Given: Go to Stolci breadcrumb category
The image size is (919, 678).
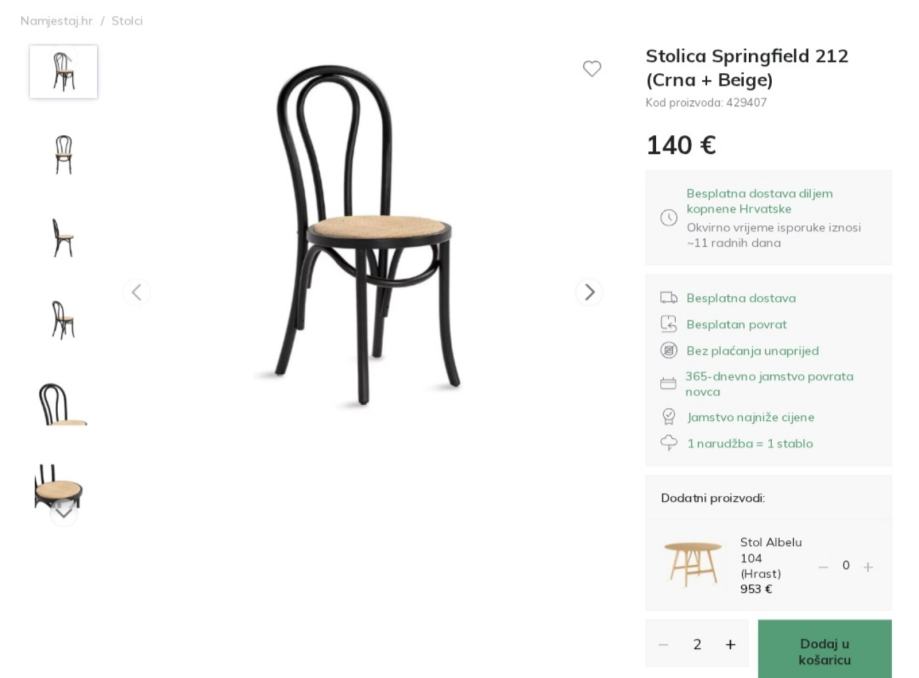Looking at the screenshot, I should (x=127, y=21).
